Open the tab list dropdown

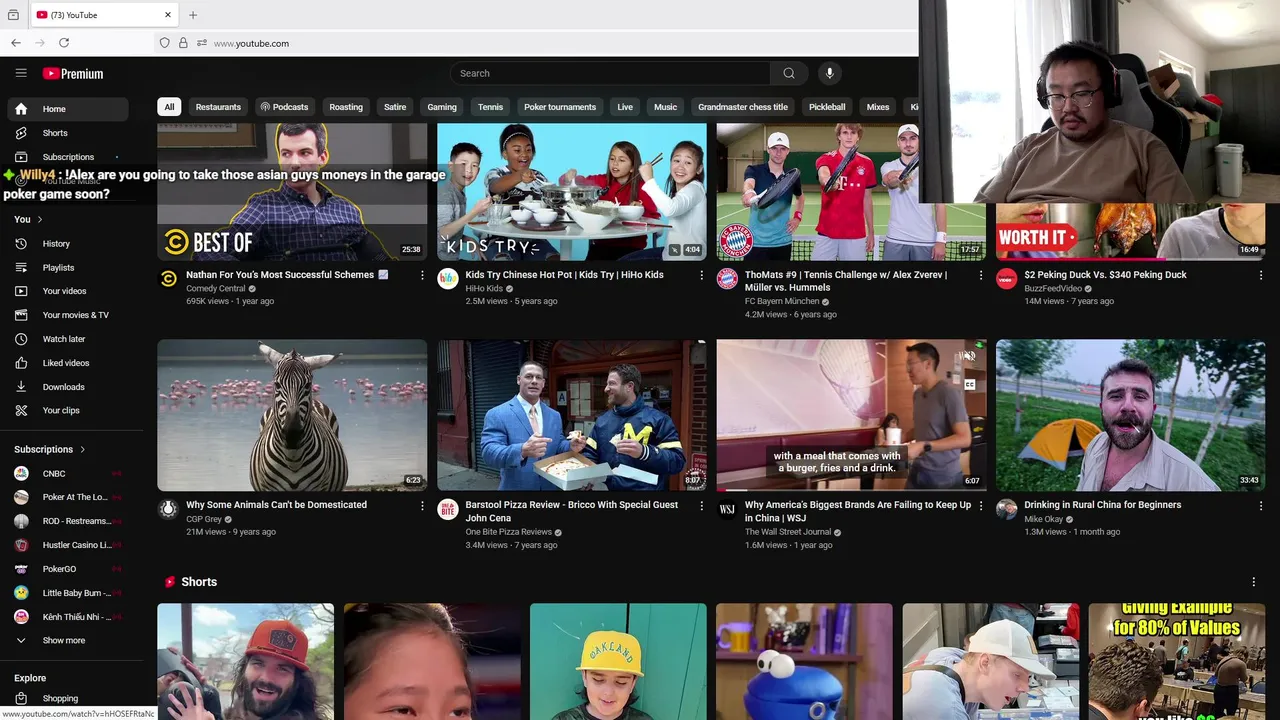point(13,15)
